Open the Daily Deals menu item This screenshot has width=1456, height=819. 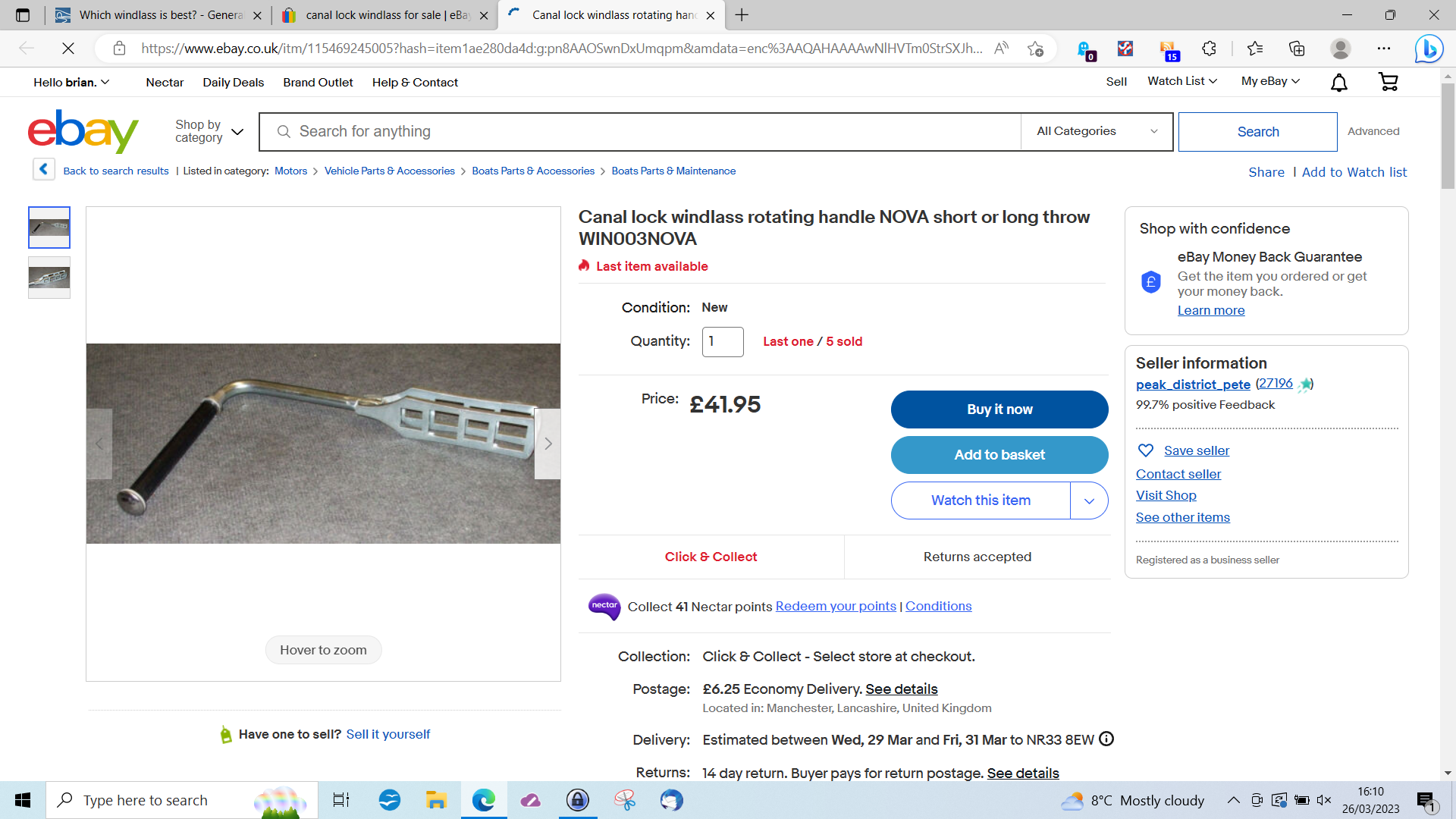[233, 82]
